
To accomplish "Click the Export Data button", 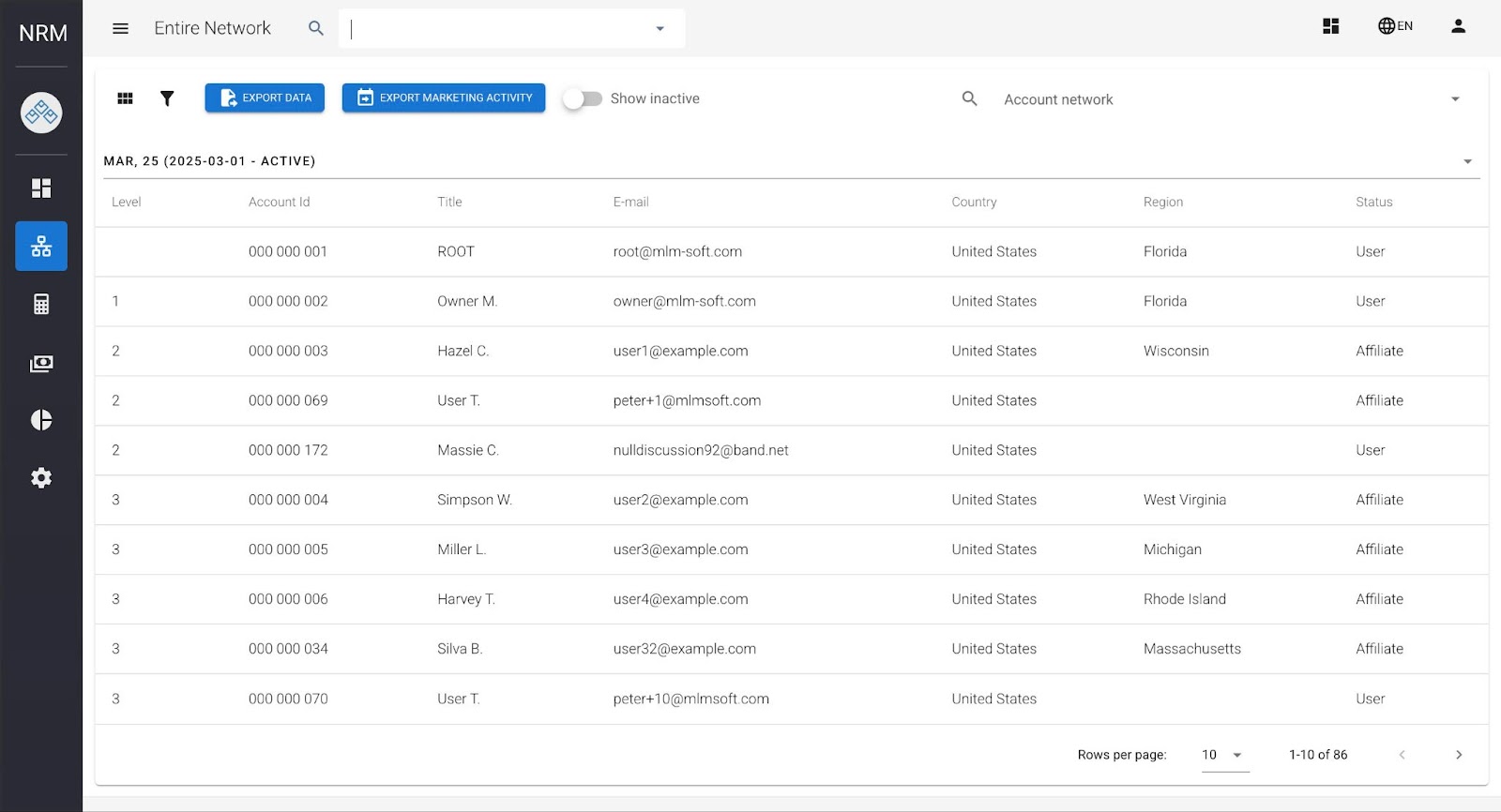I will tap(265, 98).
